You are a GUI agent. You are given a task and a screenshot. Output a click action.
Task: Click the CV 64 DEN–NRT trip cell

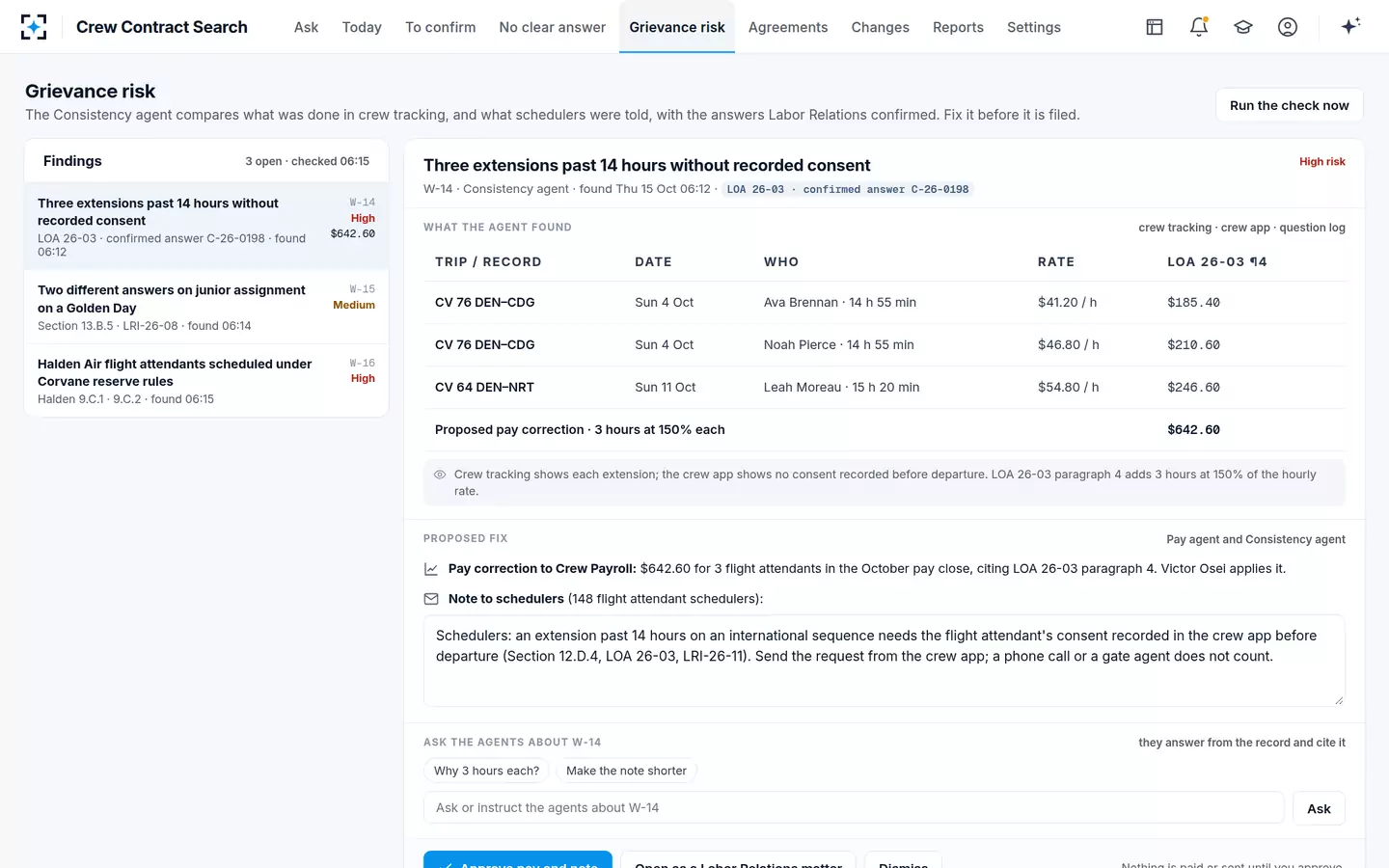point(484,387)
